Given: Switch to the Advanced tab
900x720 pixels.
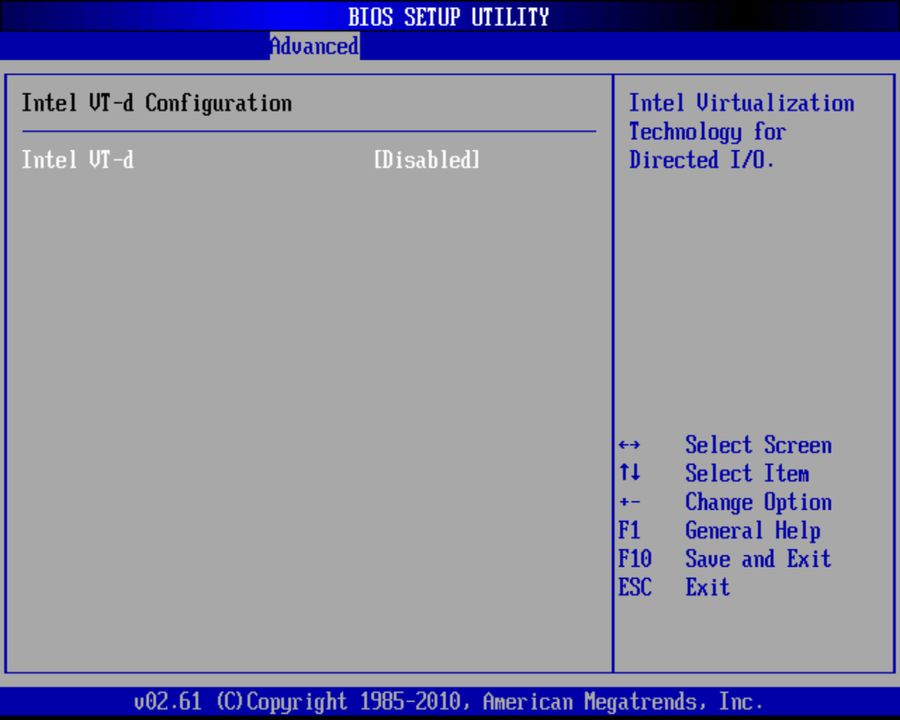Looking at the screenshot, I should coord(314,46).
